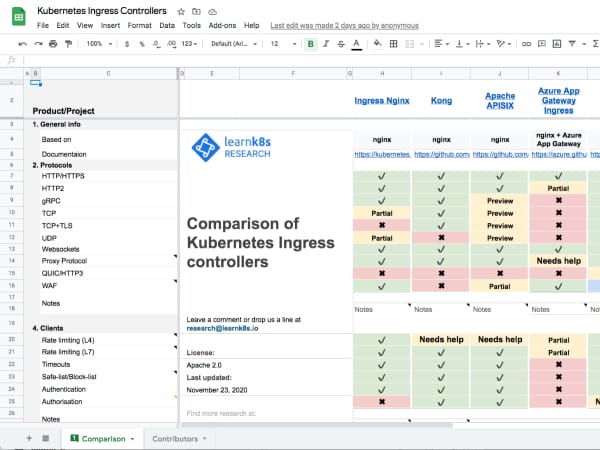Star the Kubernetes Ingress Controllers document
The width and height of the screenshot is (600, 450).
point(181,12)
